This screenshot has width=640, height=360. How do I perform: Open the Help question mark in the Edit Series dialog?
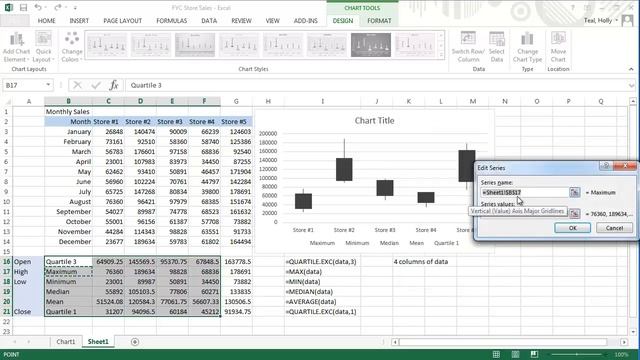tap(606, 165)
